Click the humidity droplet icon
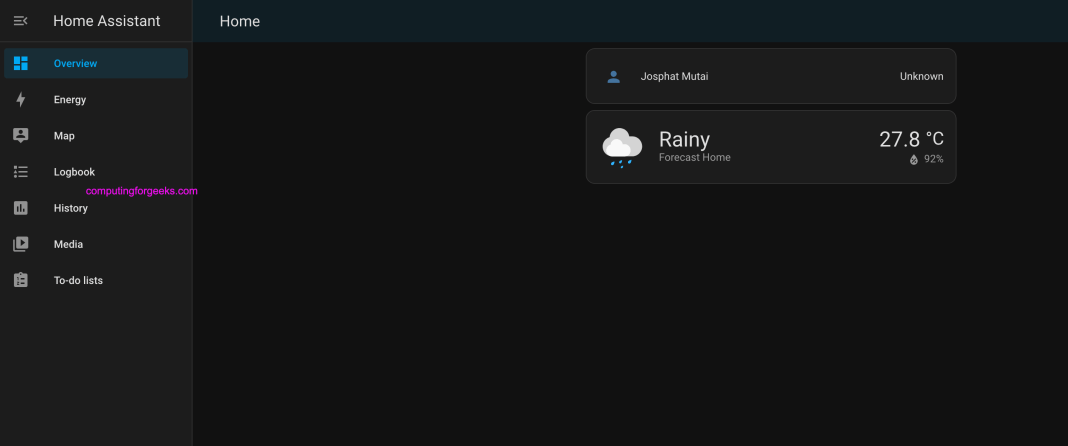The height and width of the screenshot is (446, 1068). [x=914, y=159]
